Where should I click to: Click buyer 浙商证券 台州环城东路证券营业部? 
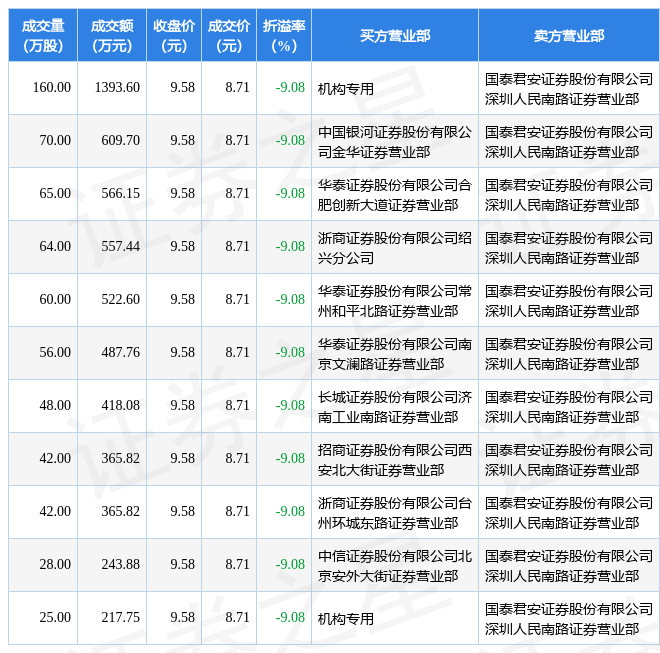(x=395, y=513)
